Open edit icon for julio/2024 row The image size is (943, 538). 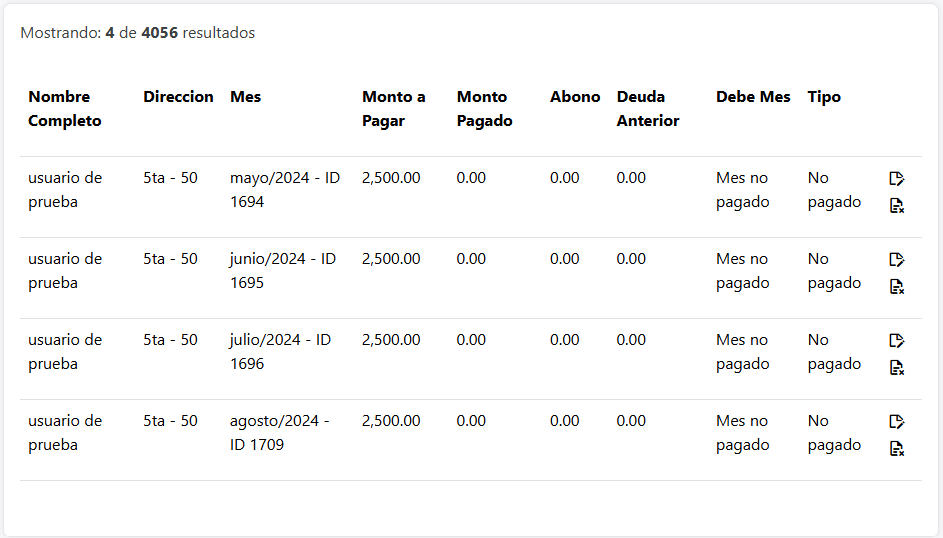(897, 341)
